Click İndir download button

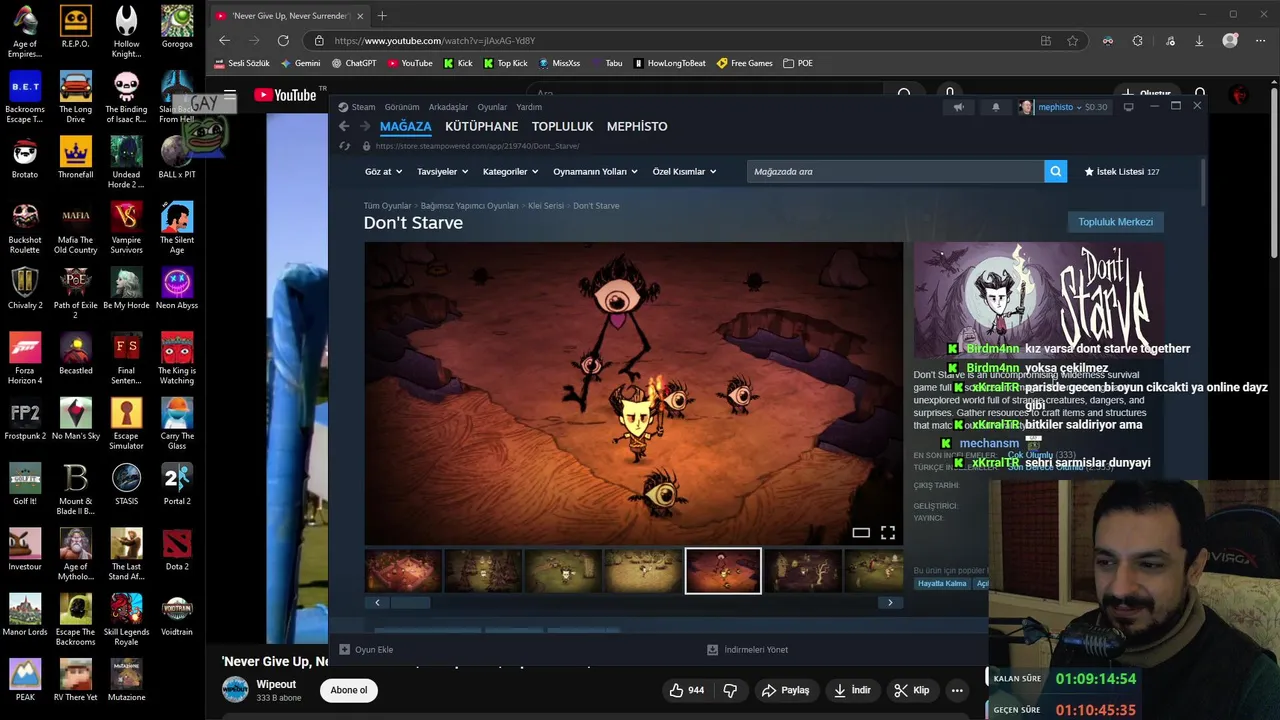tap(852, 690)
